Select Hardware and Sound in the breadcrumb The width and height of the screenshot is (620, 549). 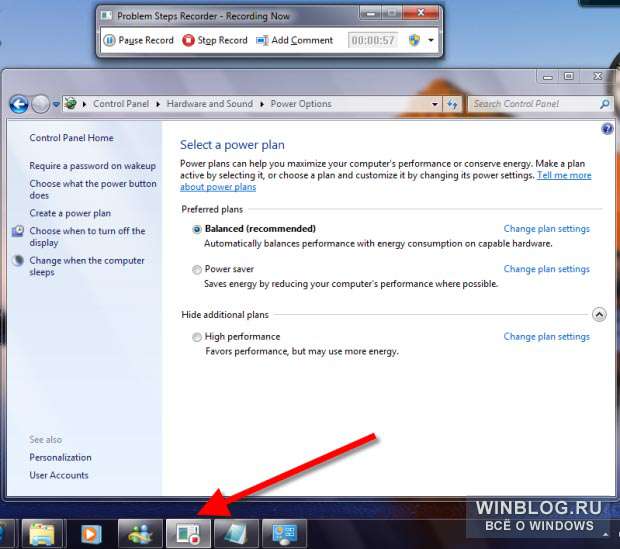tap(210, 104)
